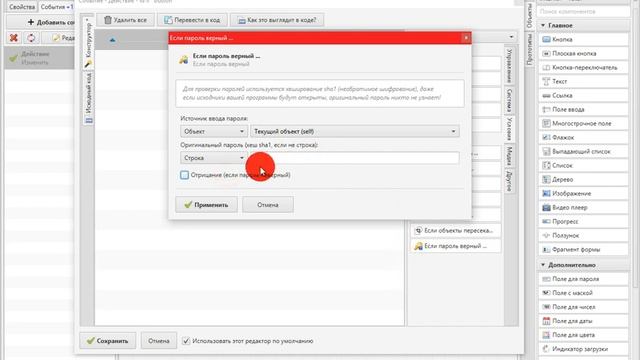Open the Исходный код vertical tab

pos(88,98)
